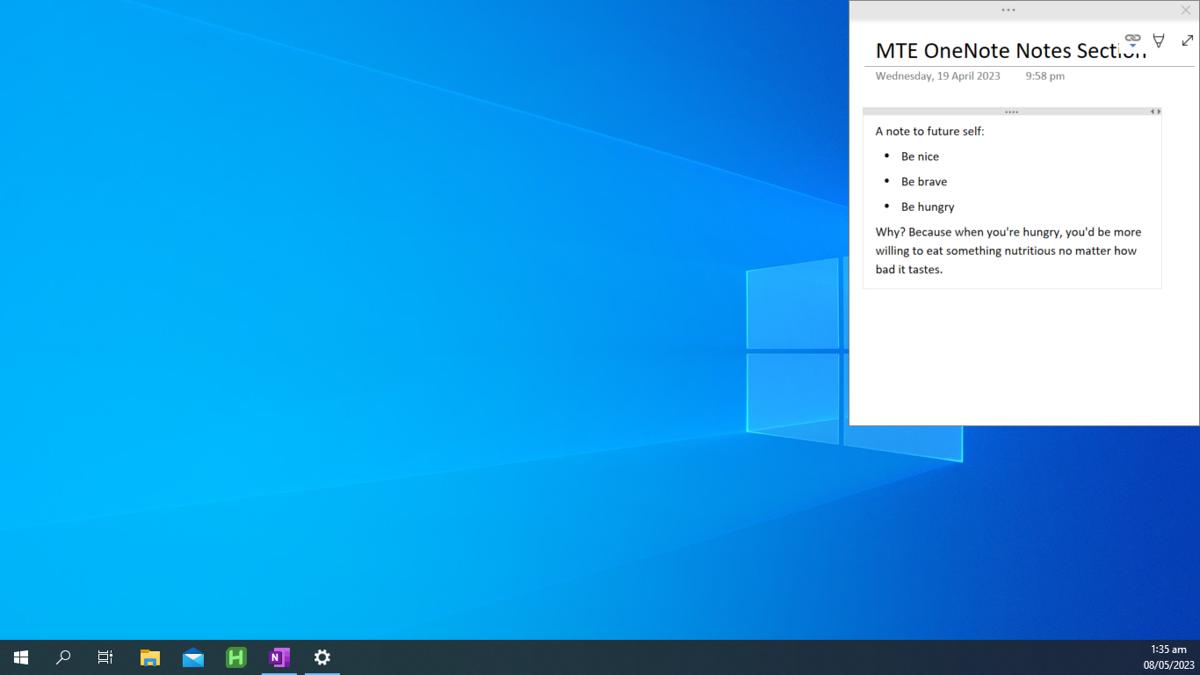Select the pen tool icon in the note window
1200x675 pixels.
1159,40
